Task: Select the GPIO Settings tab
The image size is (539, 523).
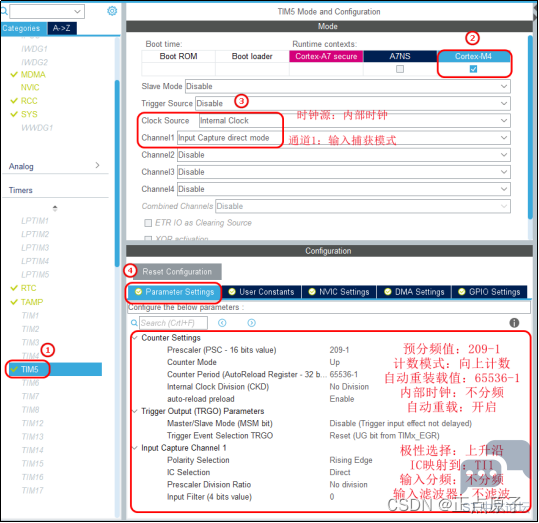Action: [490, 292]
